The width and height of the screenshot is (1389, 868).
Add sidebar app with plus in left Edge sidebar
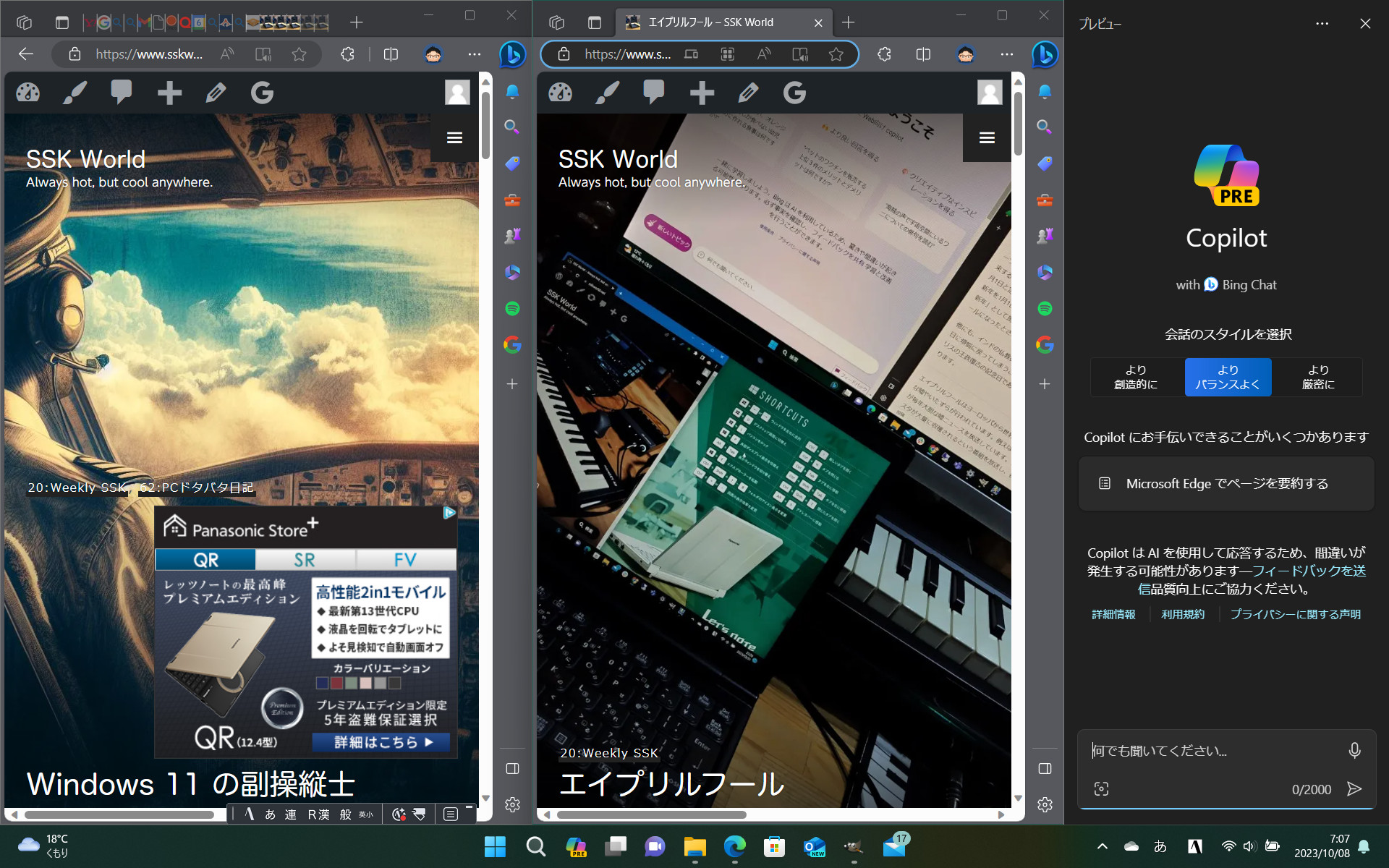pyautogui.click(x=512, y=384)
